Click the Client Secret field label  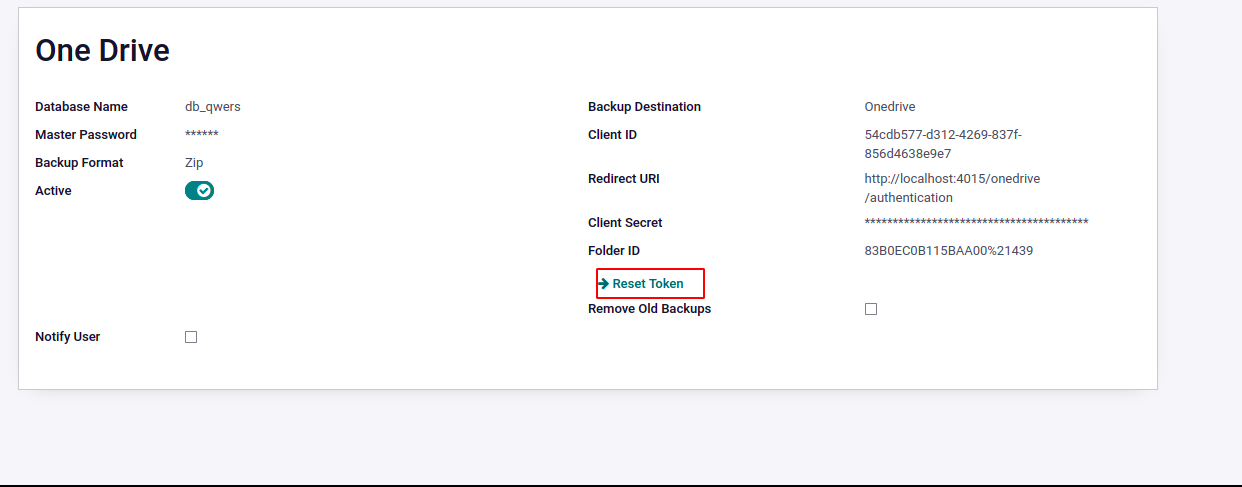625,223
